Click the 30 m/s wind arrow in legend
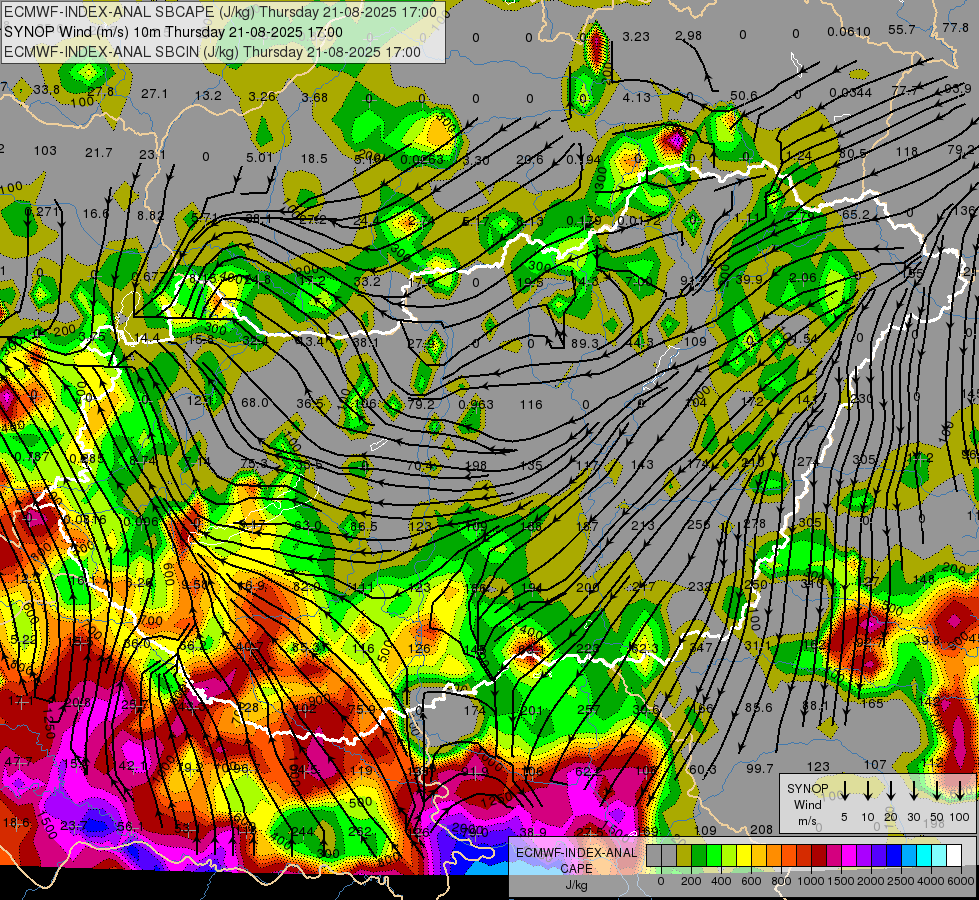 pyautogui.click(x=914, y=790)
